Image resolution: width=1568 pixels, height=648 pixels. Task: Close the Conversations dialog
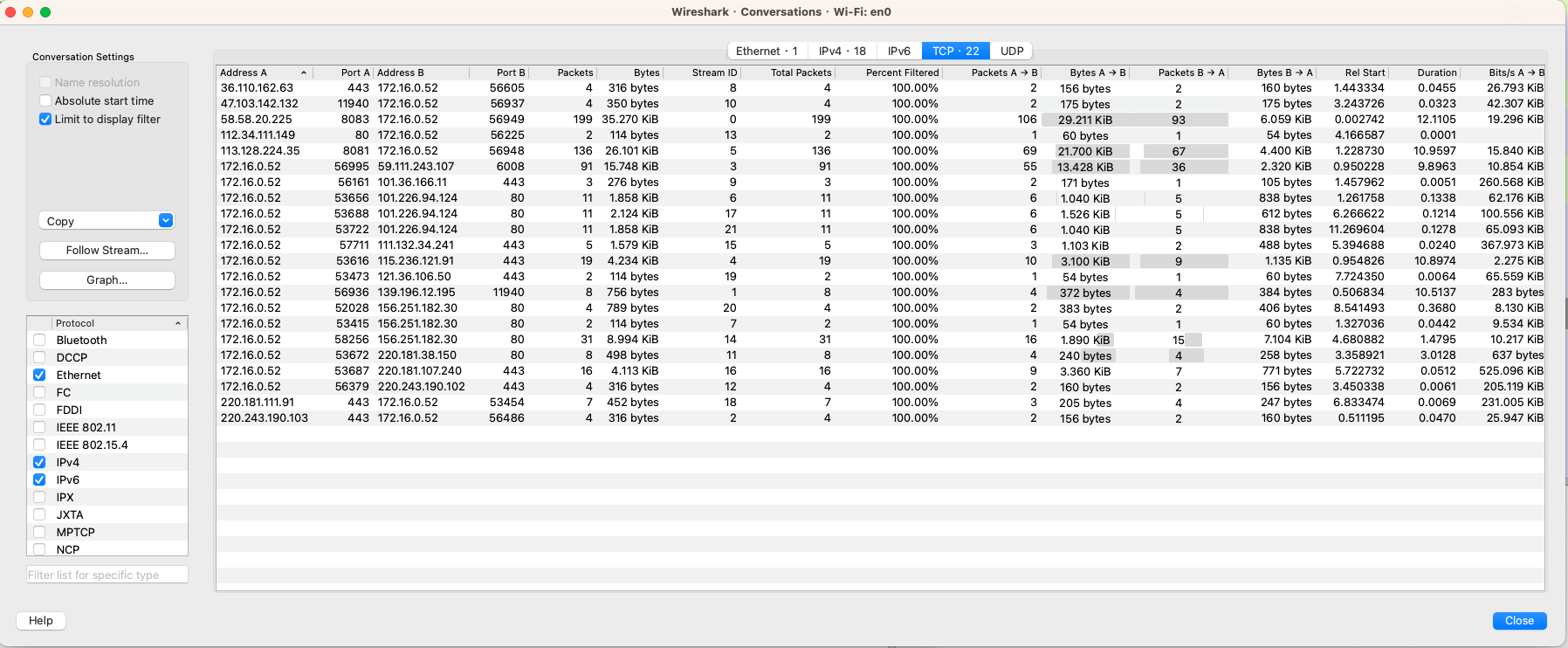(1519, 620)
